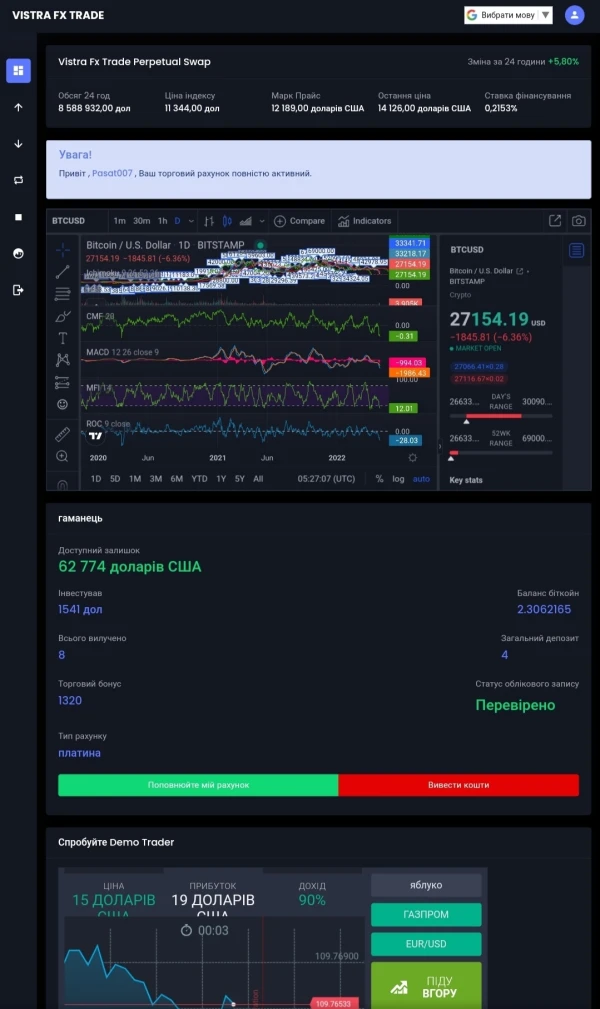This screenshot has height=1009, width=600.
Task: Open the user profile avatar icon
Action: (x=574, y=15)
